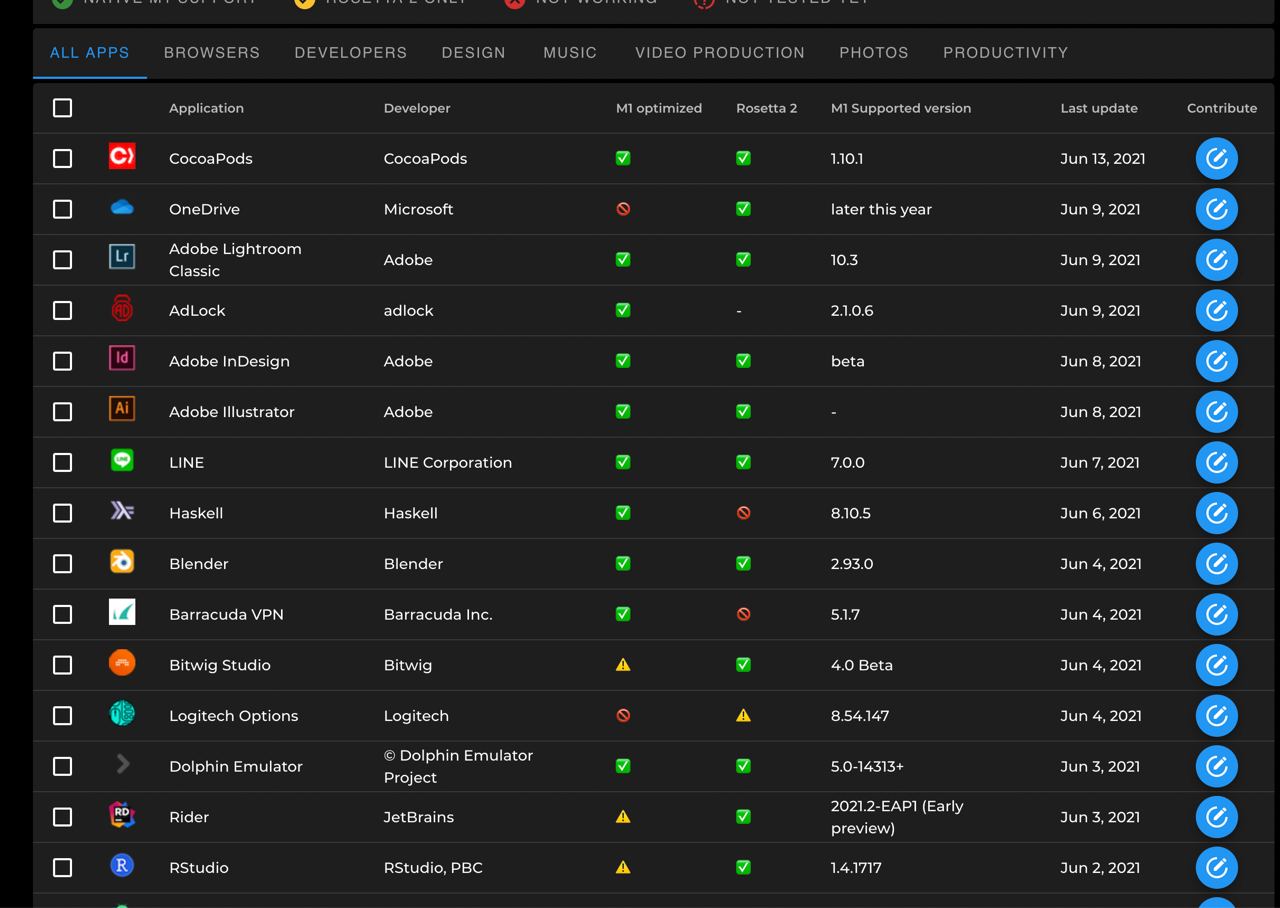The width and height of the screenshot is (1280, 908).
Task: Check the OneDrive row checkbox
Action: click(x=62, y=209)
